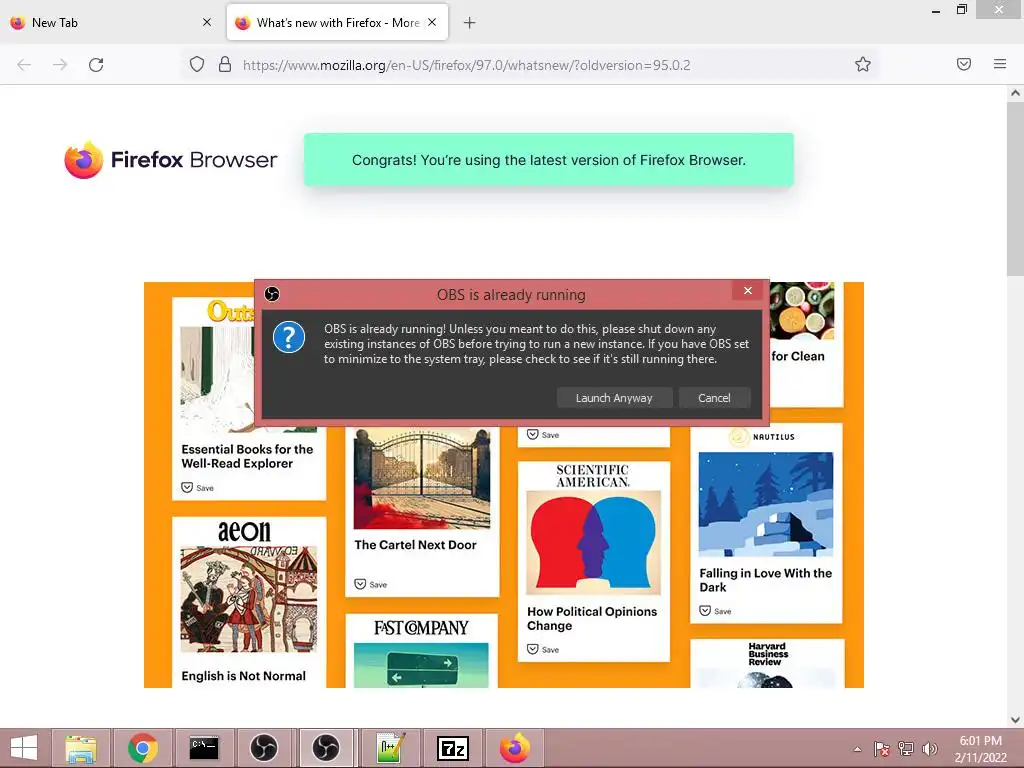The height and width of the screenshot is (768, 1024).
Task: Click Save under the OBS dialog card
Action: click(x=543, y=435)
